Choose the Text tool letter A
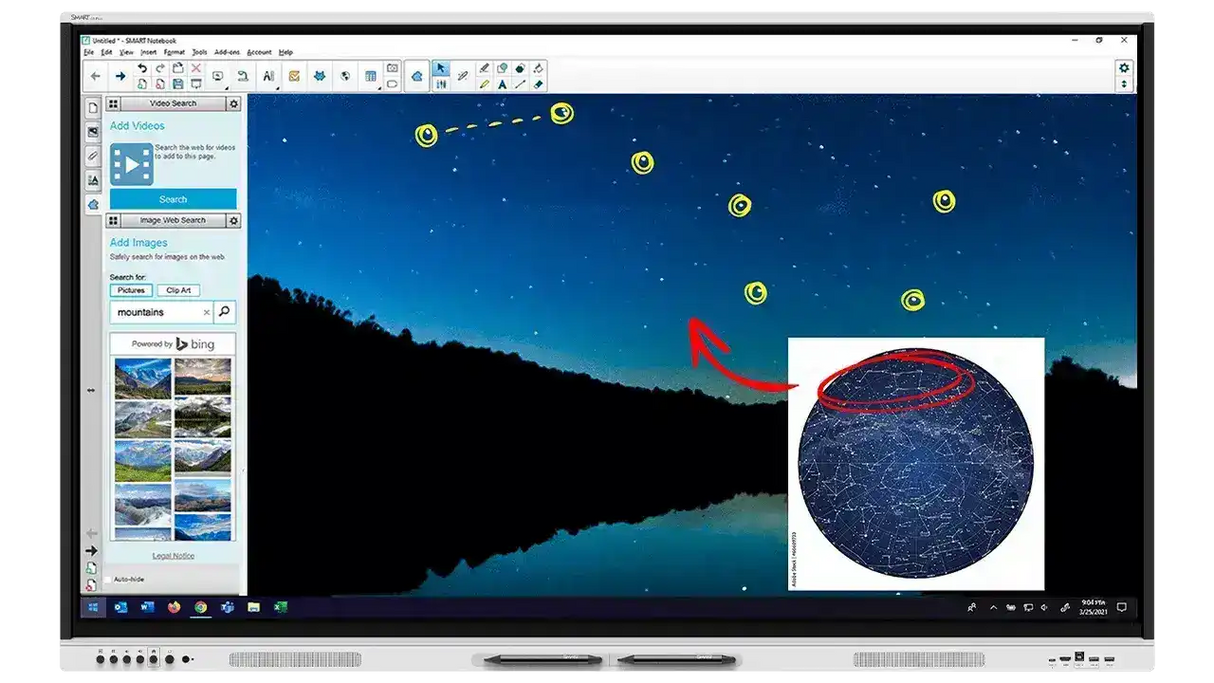This screenshot has width=1214, height=683. (x=502, y=85)
